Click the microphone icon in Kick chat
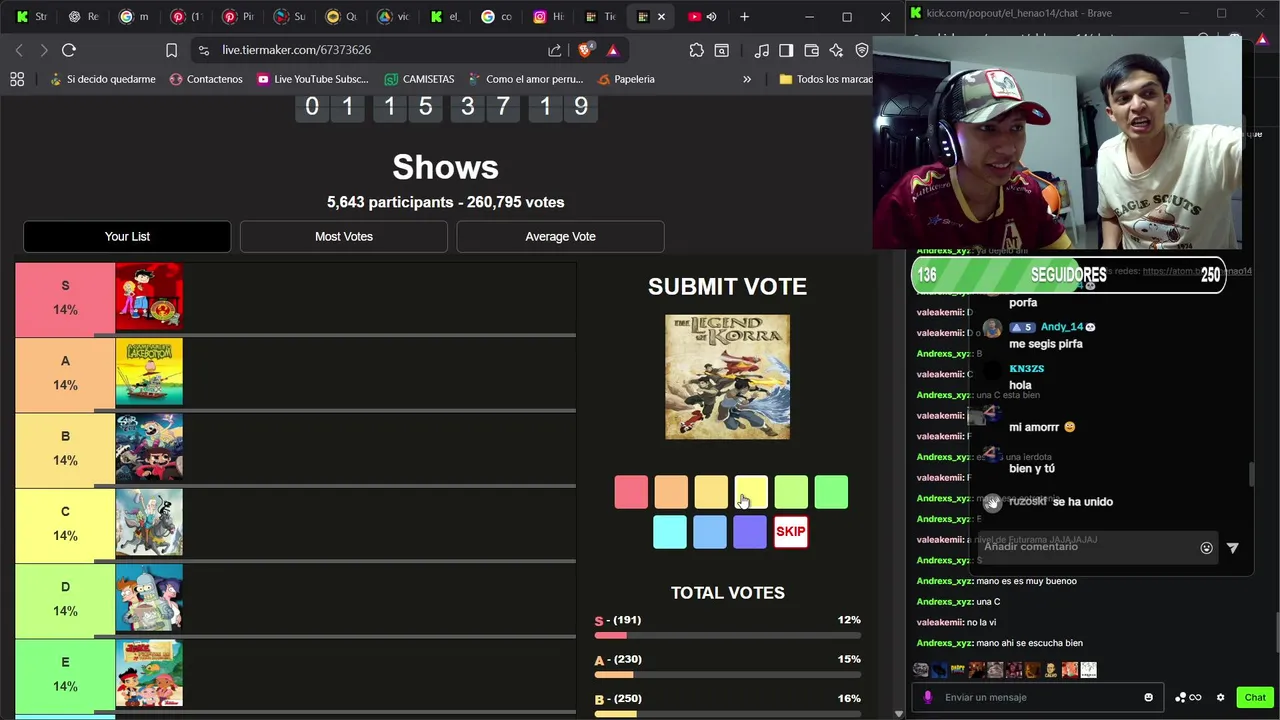 (928, 697)
